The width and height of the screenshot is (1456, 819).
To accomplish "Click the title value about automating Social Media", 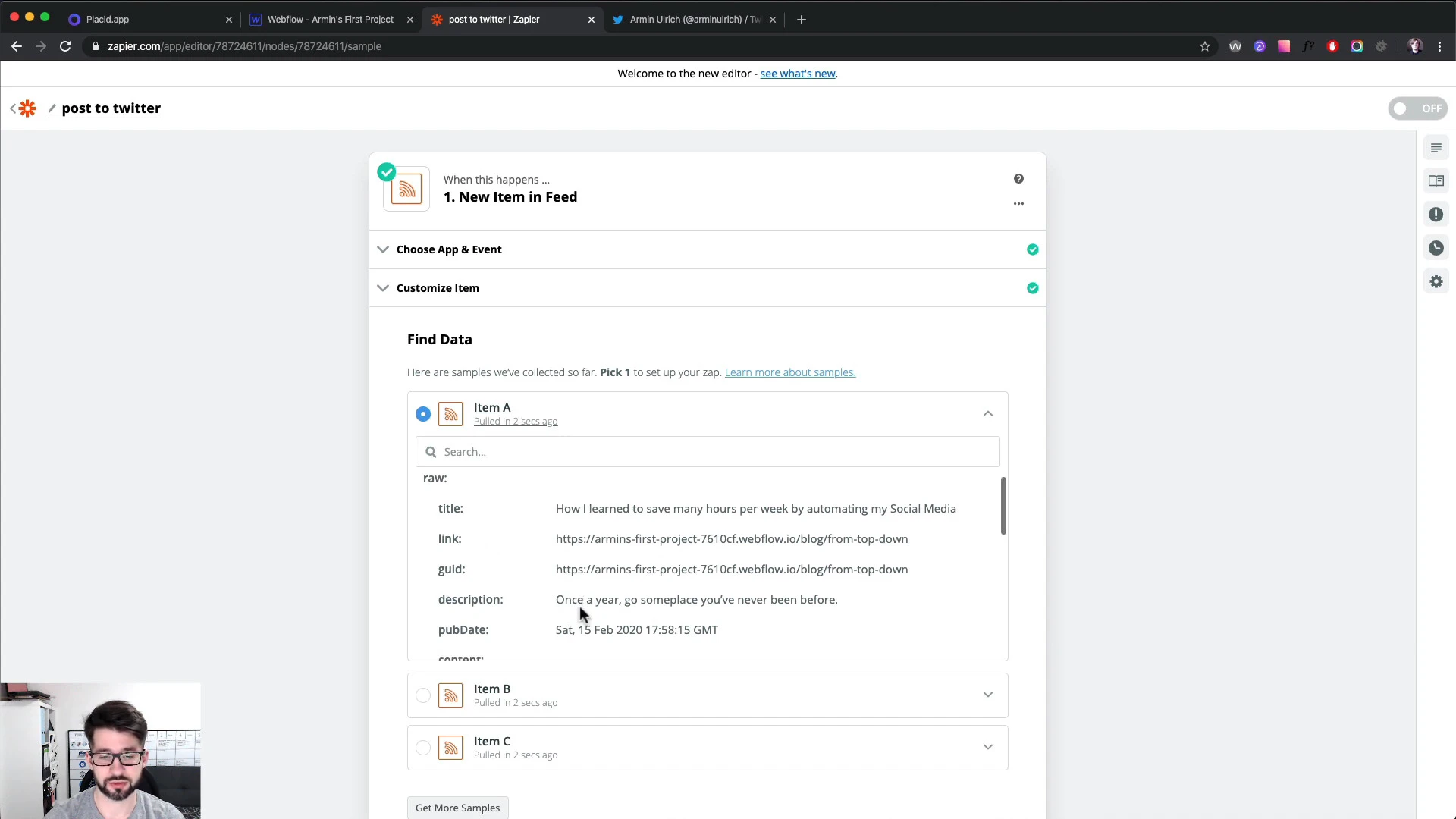I will pyautogui.click(x=755, y=509).
